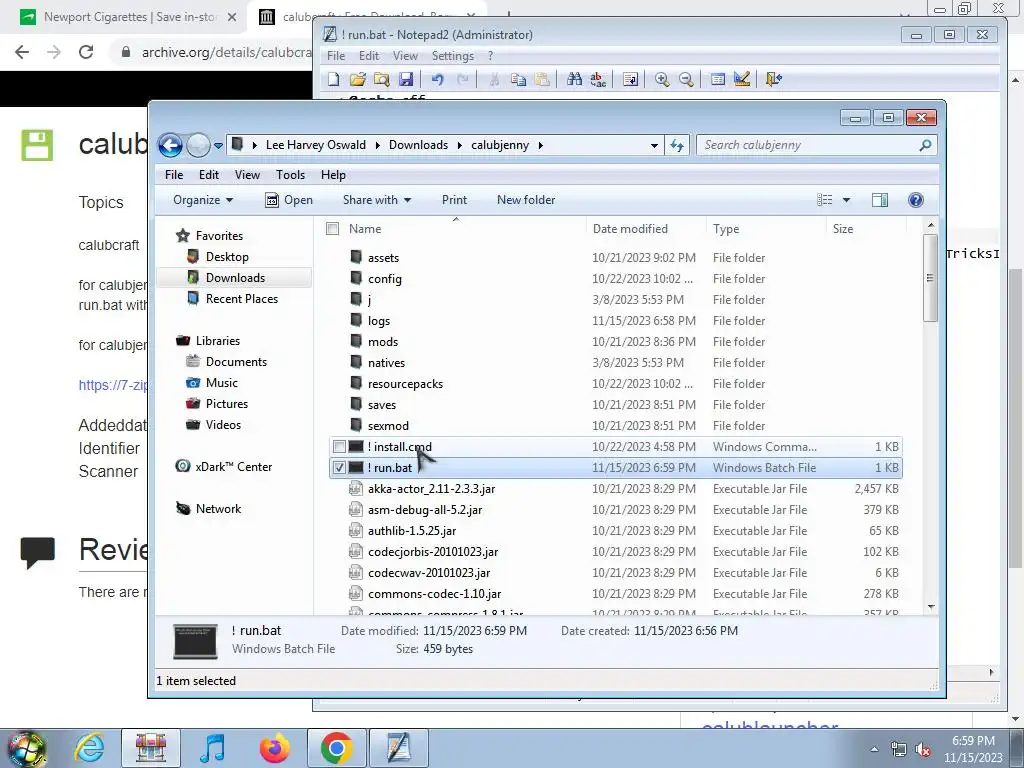Click Explorer Back arrow button

[x=170, y=145]
